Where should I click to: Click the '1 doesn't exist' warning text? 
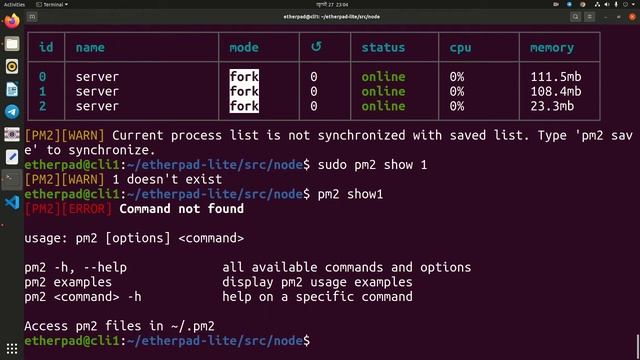point(167,179)
